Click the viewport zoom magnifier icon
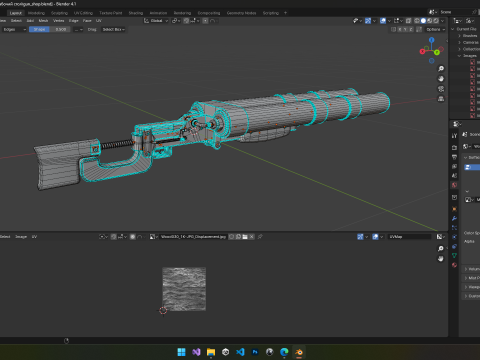 pos(441,69)
